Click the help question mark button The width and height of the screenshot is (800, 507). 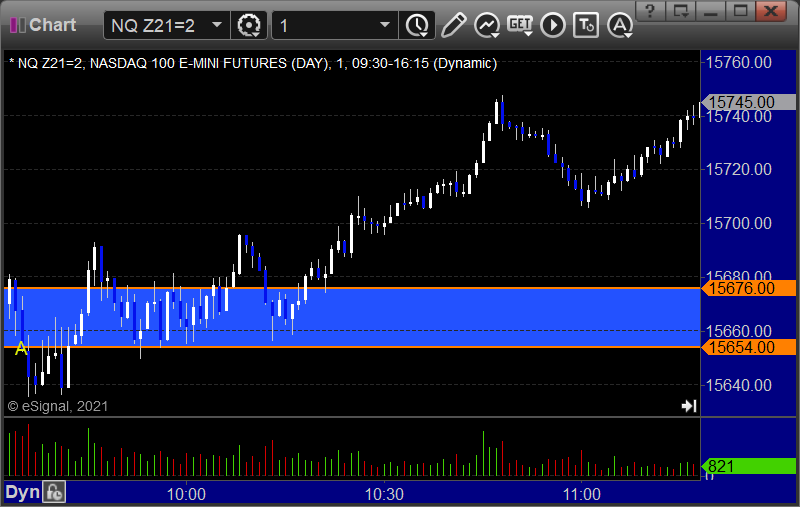point(650,10)
